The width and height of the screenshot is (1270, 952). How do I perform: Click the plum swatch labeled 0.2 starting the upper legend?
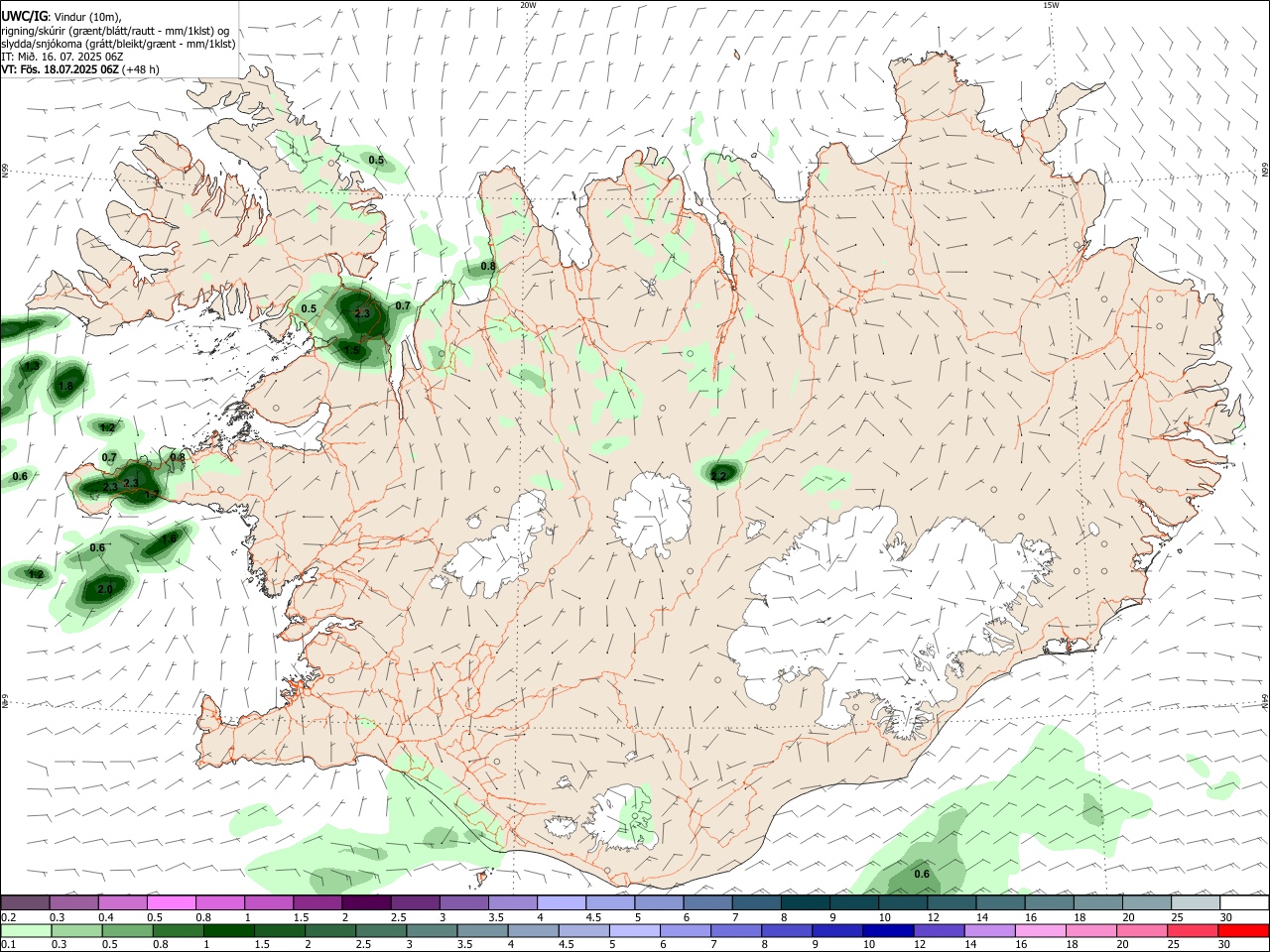(x=25, y=902)
